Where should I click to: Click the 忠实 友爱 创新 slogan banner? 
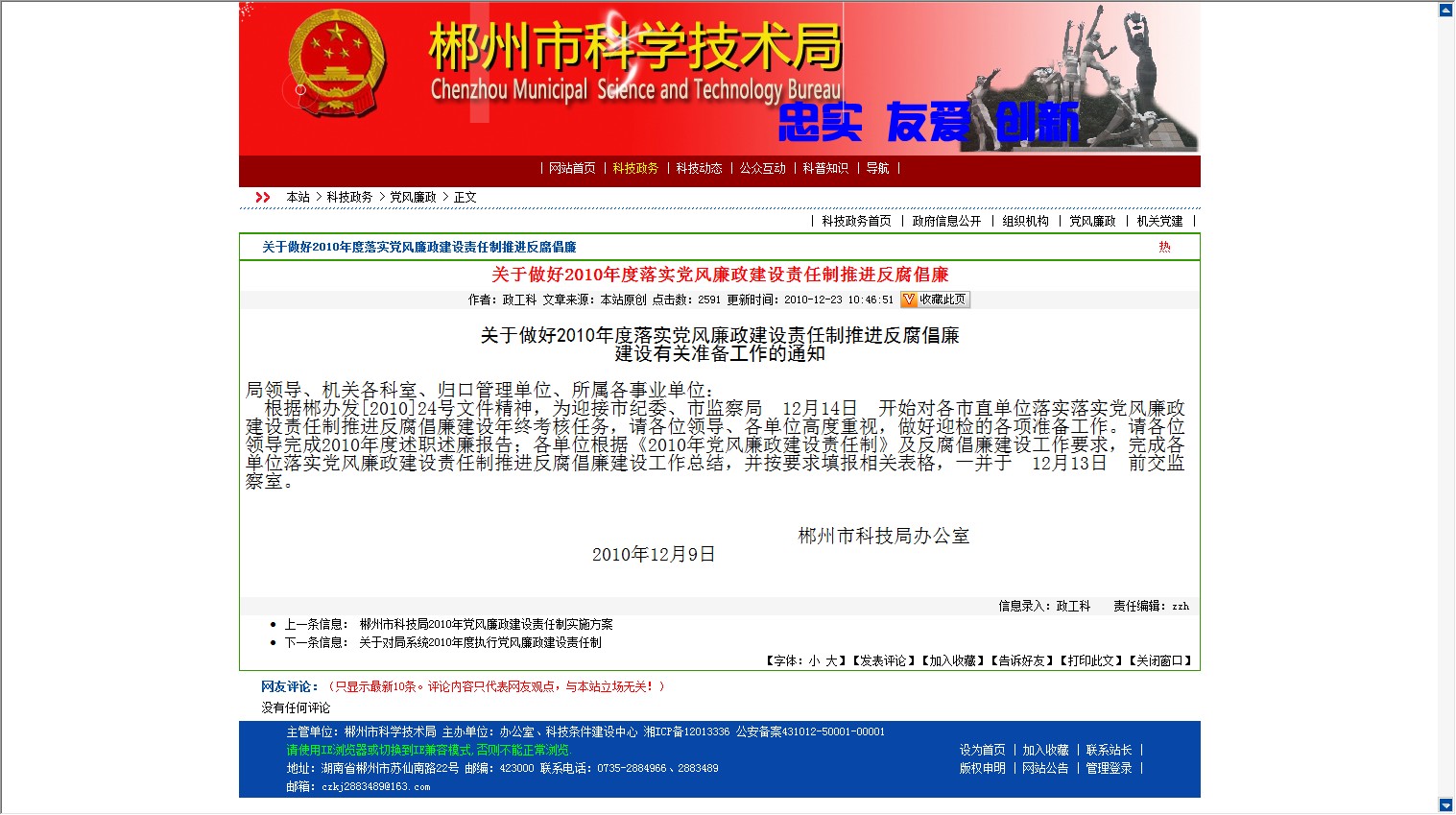[927, 122]
